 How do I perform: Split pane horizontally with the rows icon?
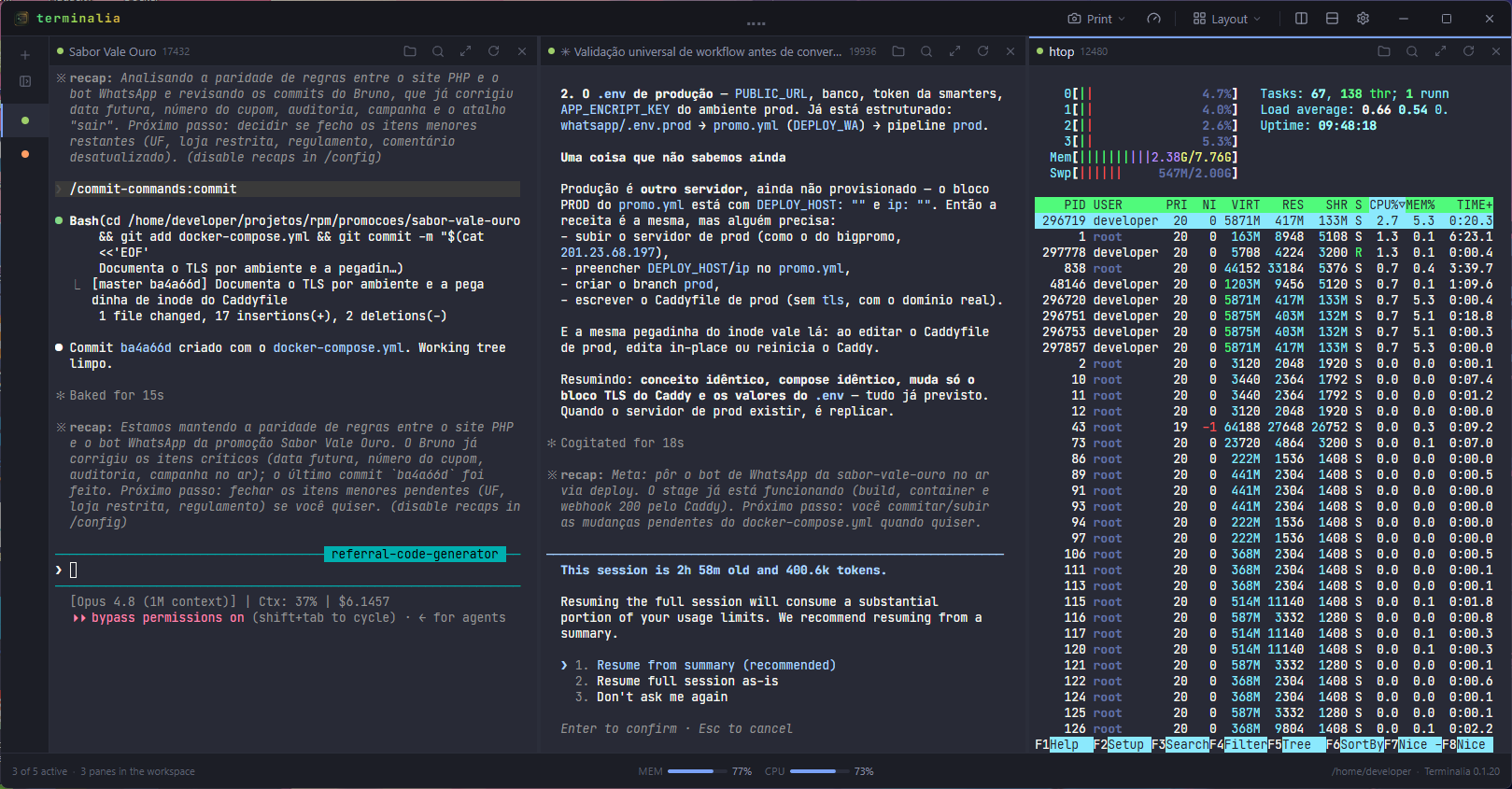click(1333, 19)
